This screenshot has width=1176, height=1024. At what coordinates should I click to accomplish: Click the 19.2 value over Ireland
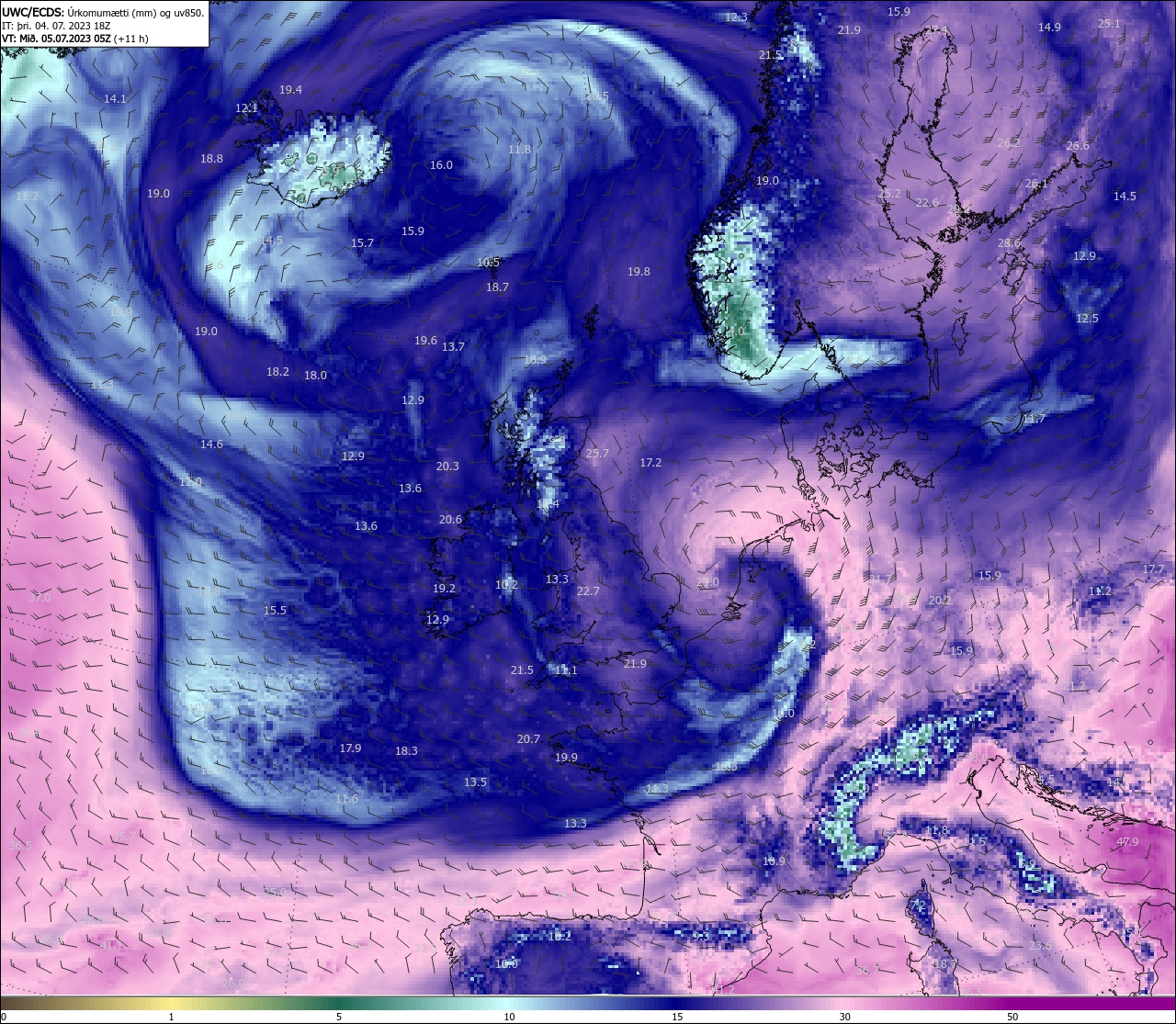tap(444, 588)
